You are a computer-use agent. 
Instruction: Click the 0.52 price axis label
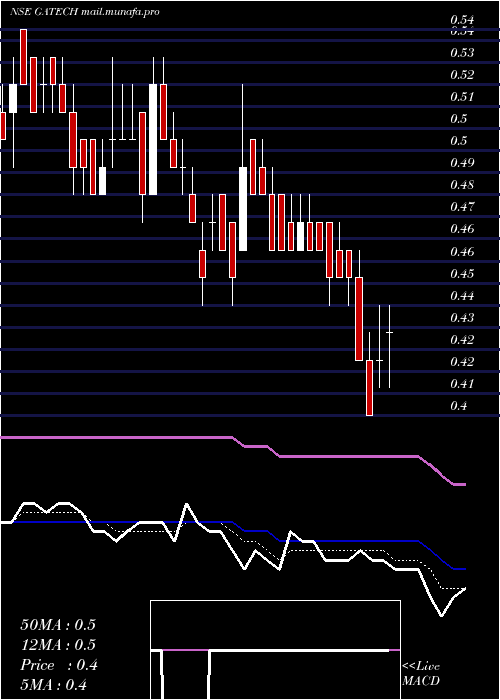click(x=462, y=75)
